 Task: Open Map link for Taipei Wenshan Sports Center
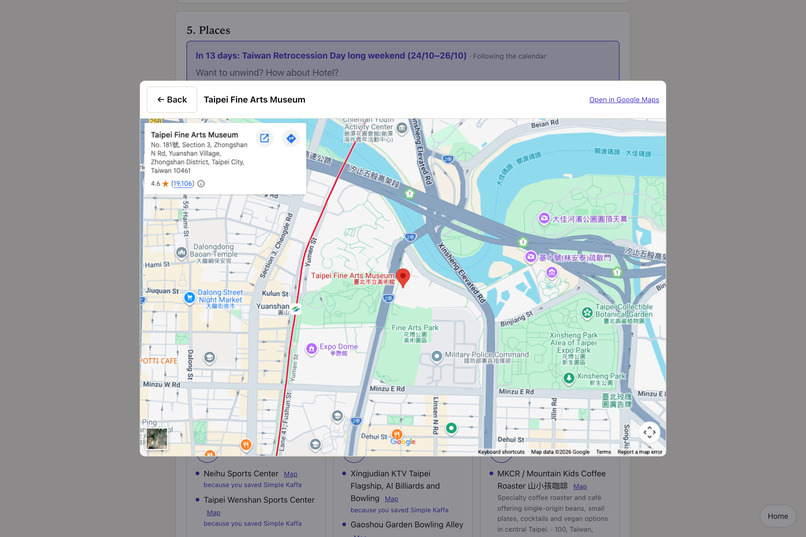pyautogui.click(x=213, y=513)
